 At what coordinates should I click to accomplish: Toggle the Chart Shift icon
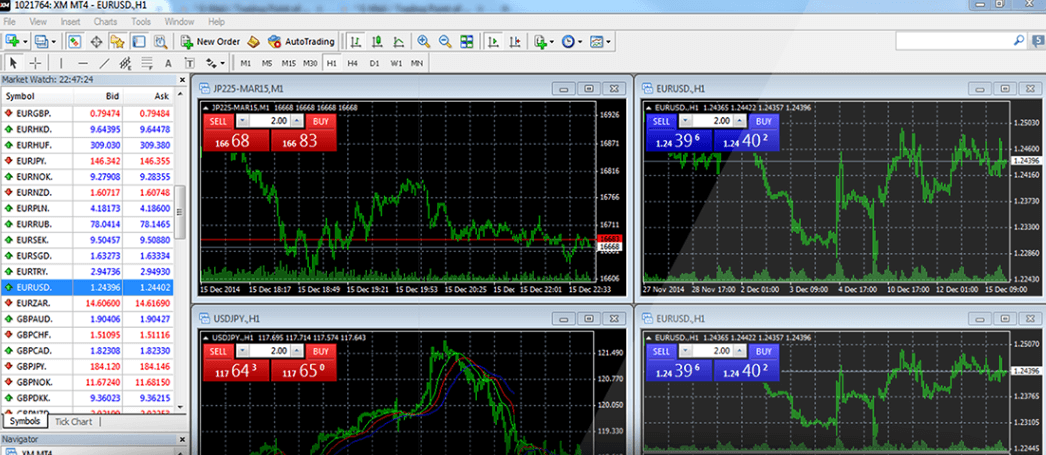[514, 41]
